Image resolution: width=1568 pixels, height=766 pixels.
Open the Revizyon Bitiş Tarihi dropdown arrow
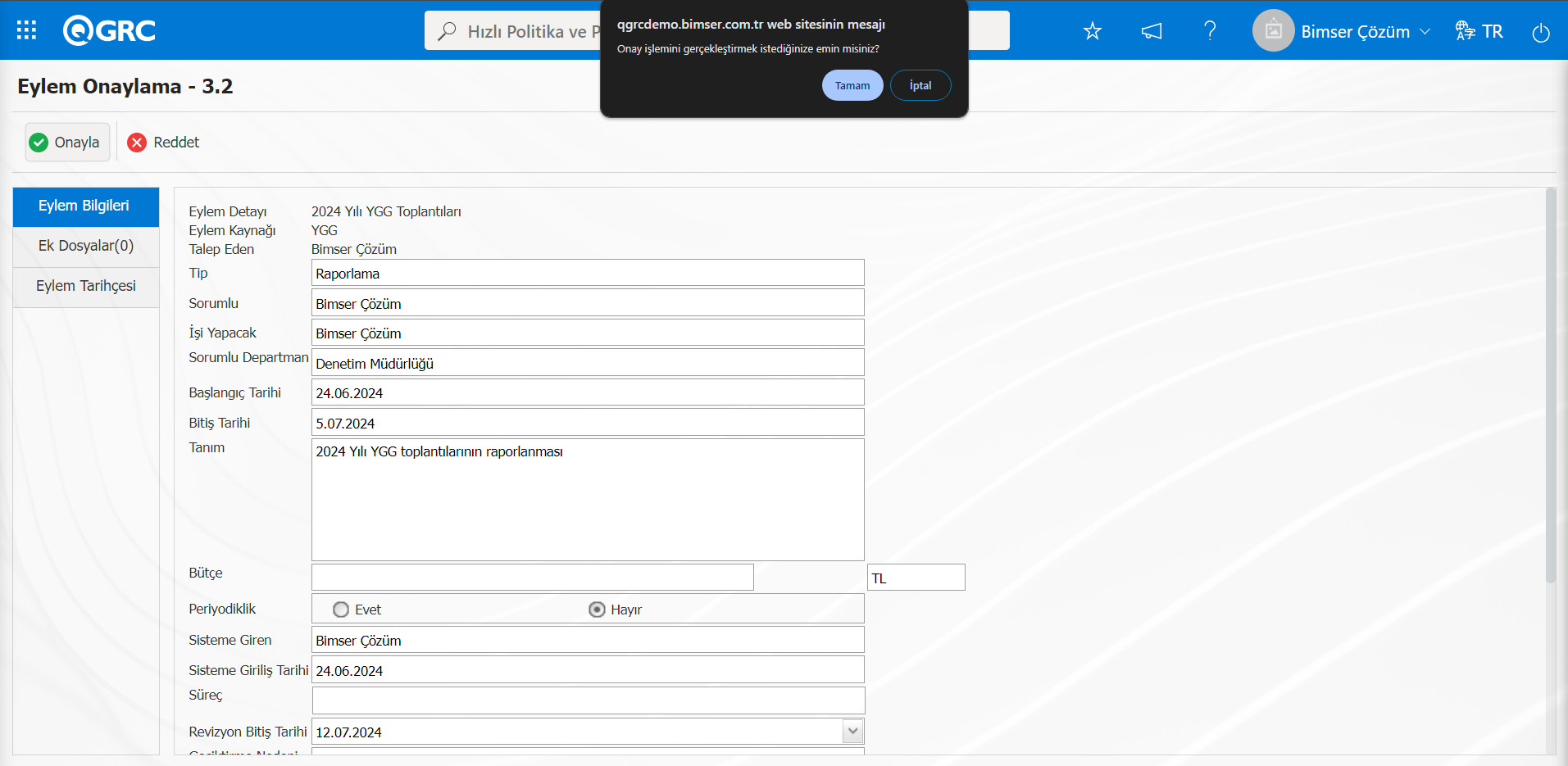click(853, 731)
